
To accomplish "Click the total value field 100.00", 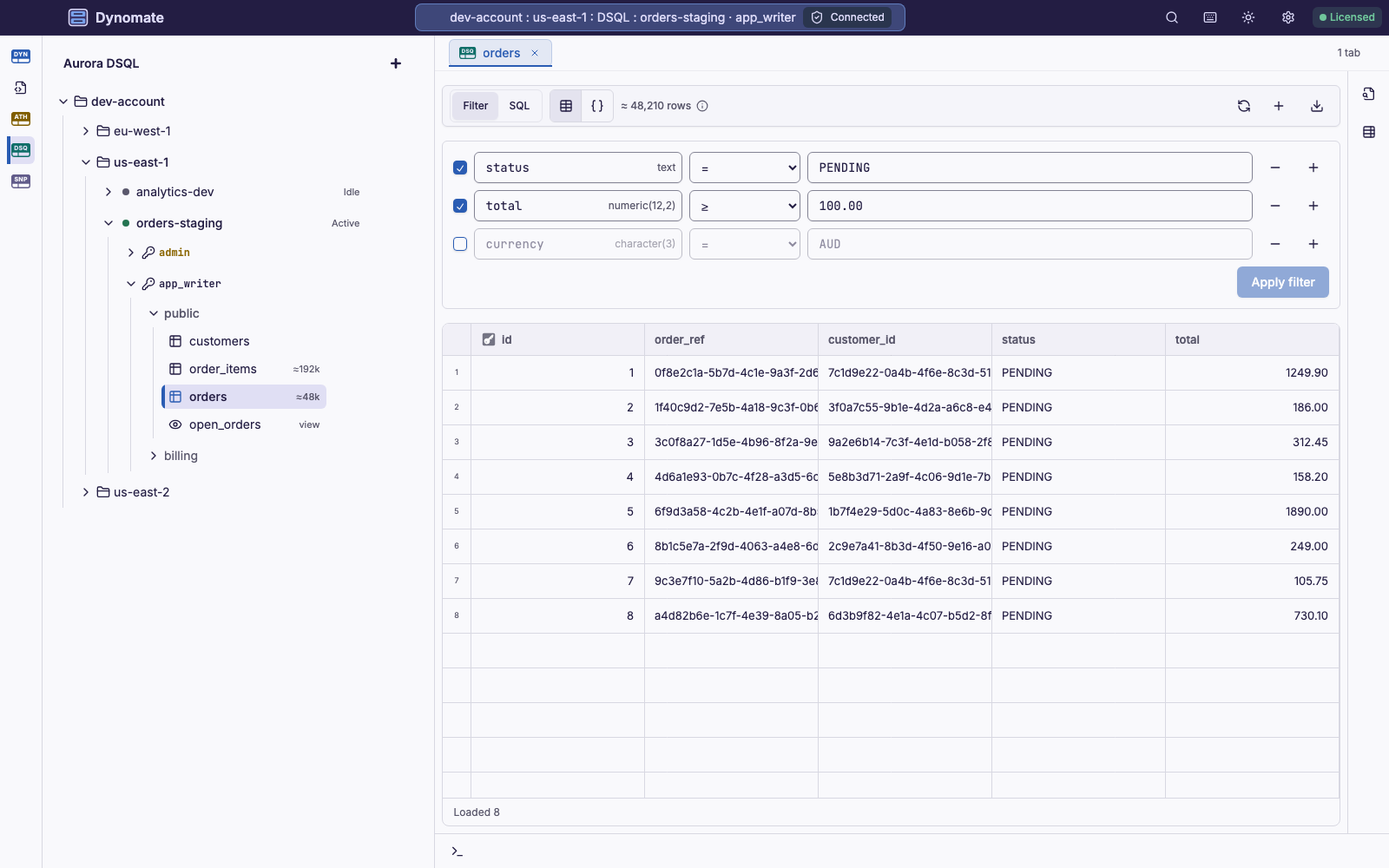I will (x=1030, y=206).
